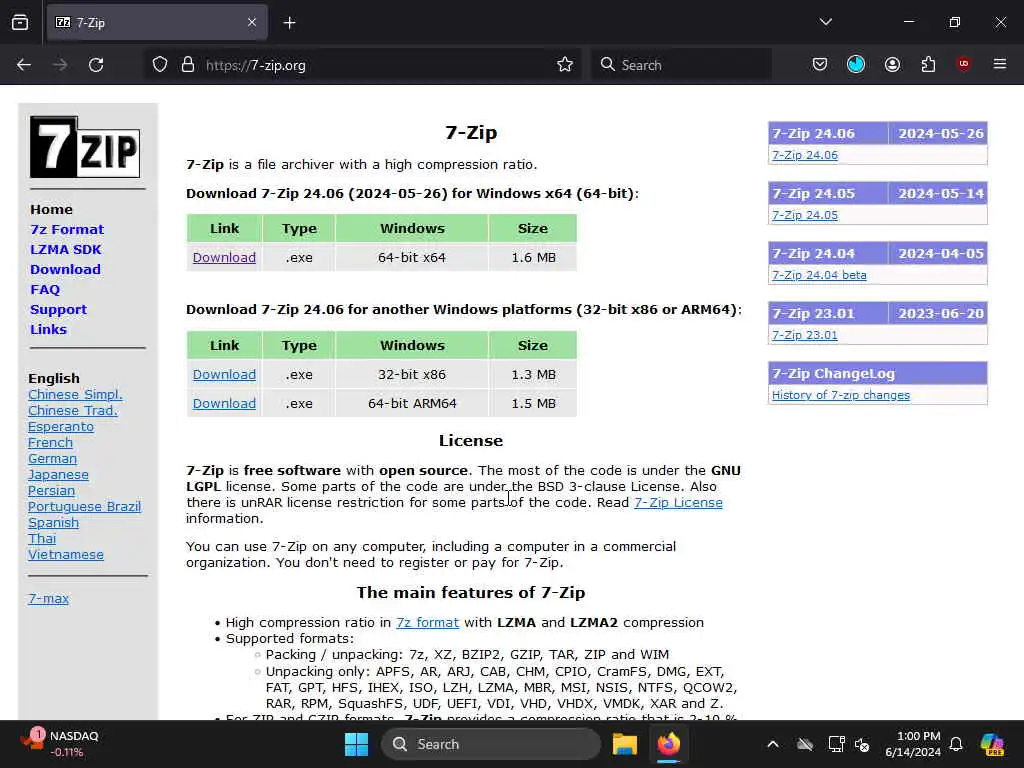Click the taskbar Search box

pyautogui.click(x=490, y=744)
